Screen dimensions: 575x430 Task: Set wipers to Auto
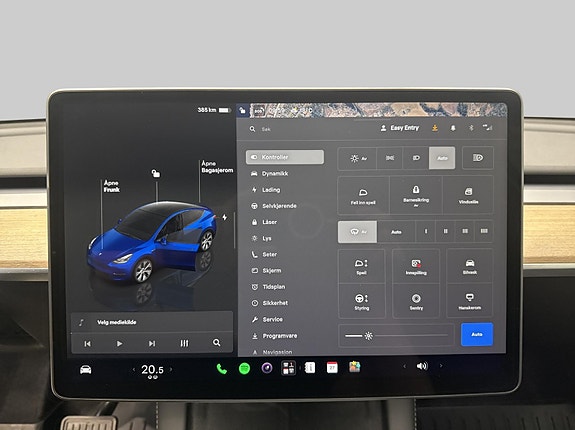click(396, 232)
